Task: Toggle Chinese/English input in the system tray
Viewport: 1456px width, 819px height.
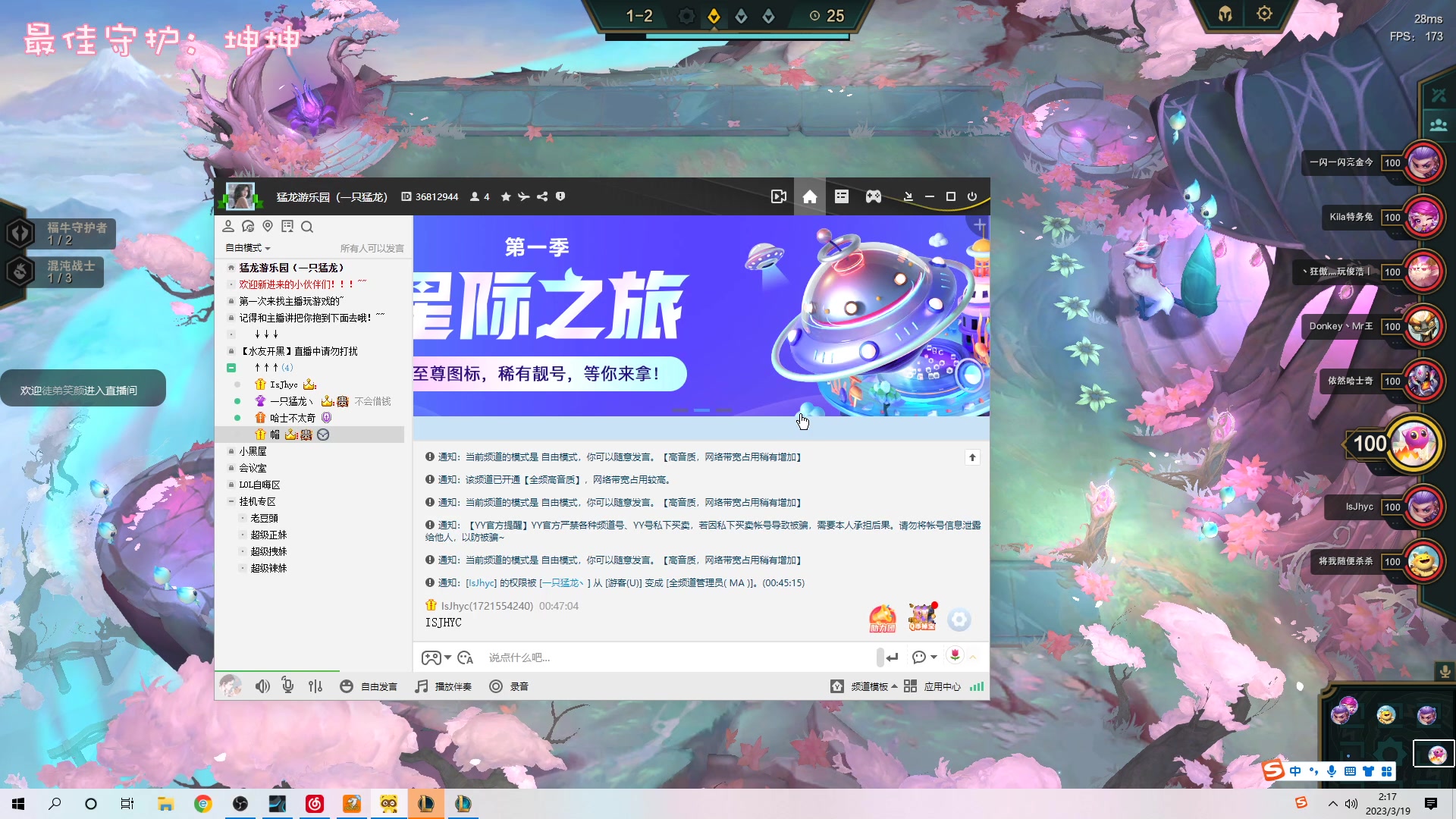Action: click(x=1295, y=771)
